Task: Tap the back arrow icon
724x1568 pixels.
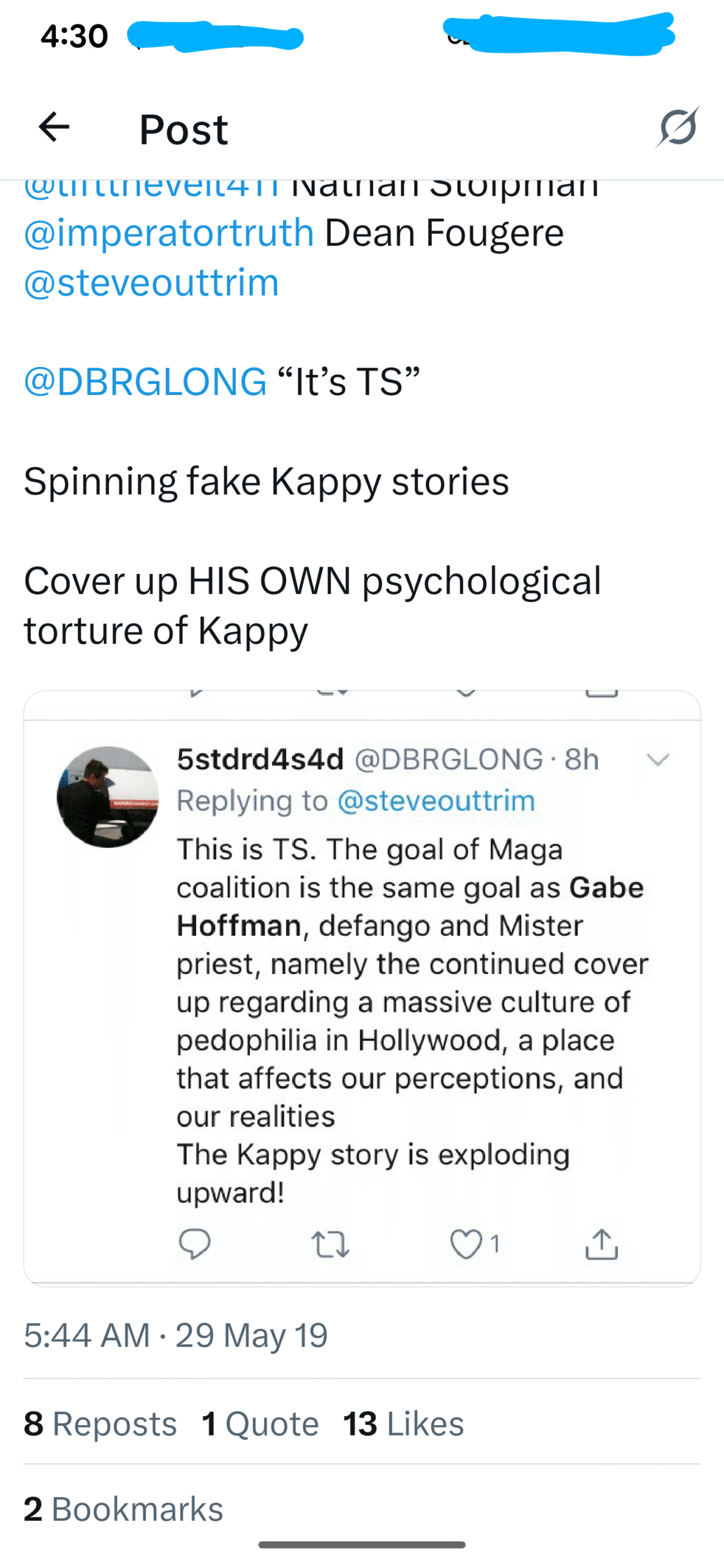Action: pyautogui.click(x=54, y=127)
